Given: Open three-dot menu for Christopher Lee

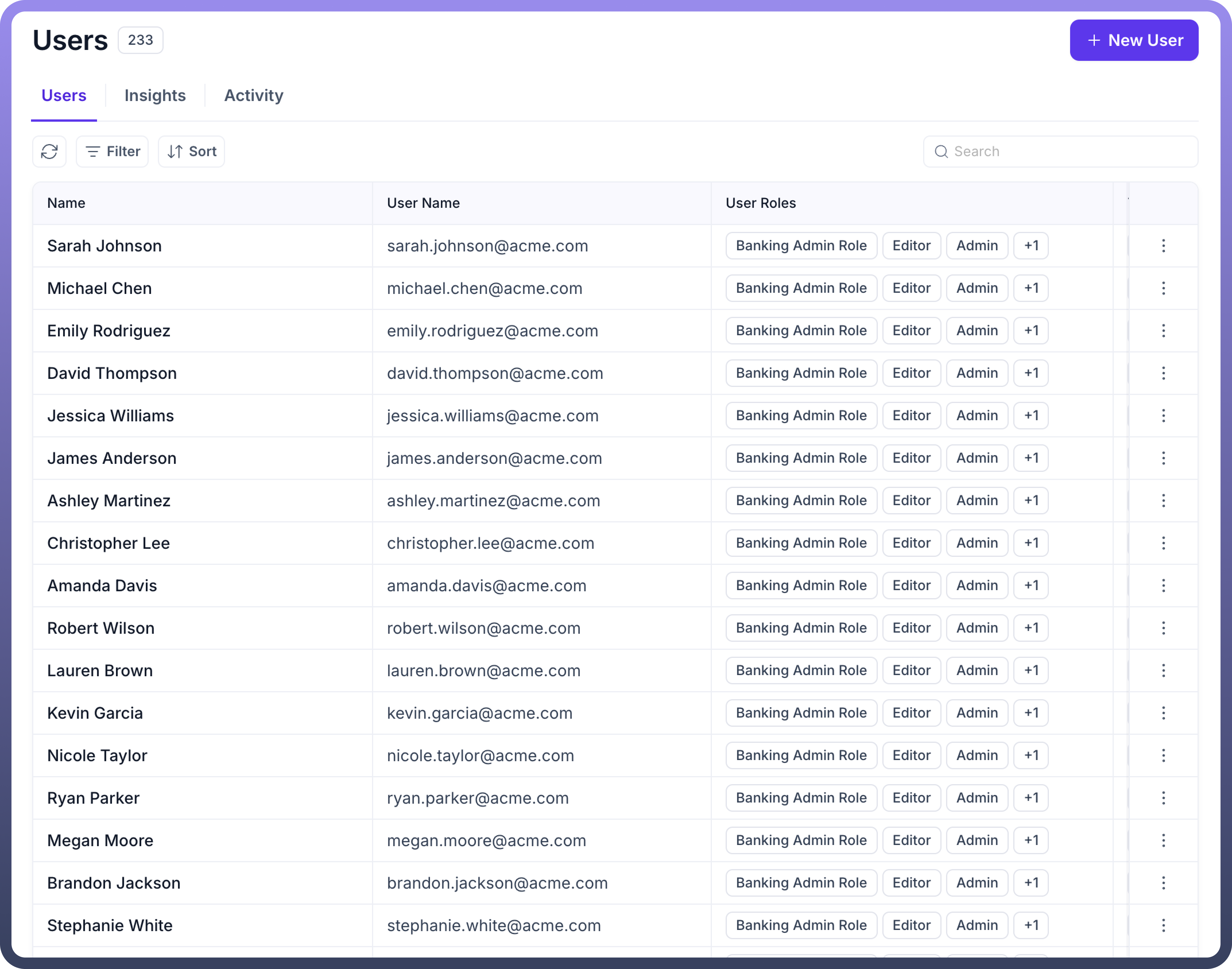Looking at the screenshot, I should pyautogui.click(x=1163, y=543).
